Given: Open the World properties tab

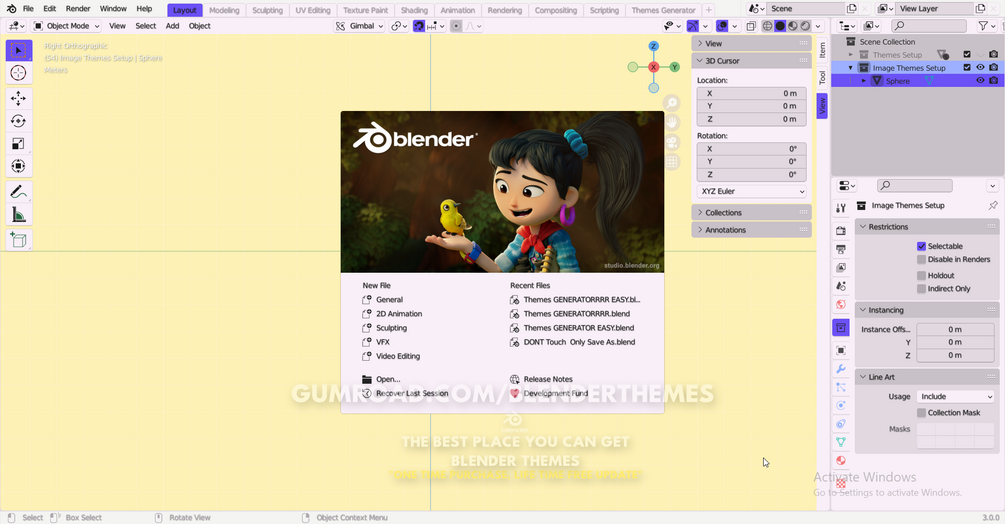Looking at the screenshot, I should (841, 304).
